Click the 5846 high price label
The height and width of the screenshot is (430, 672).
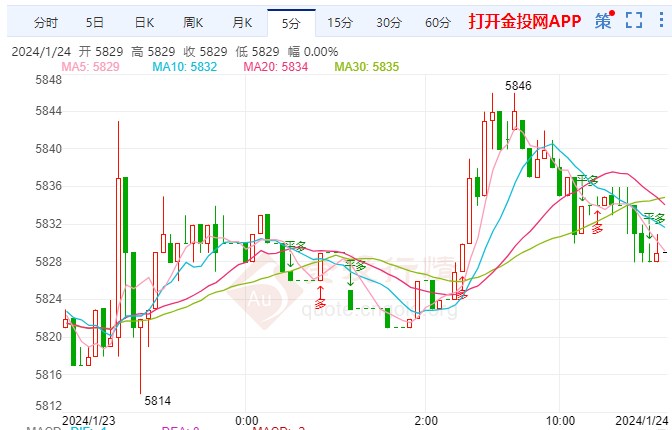coord(518,86)
